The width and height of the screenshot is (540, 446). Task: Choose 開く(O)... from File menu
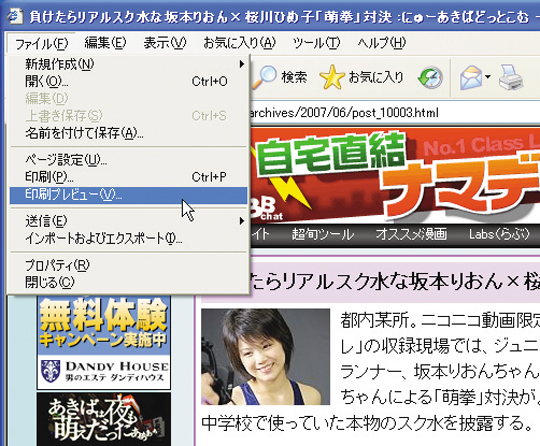128,81
